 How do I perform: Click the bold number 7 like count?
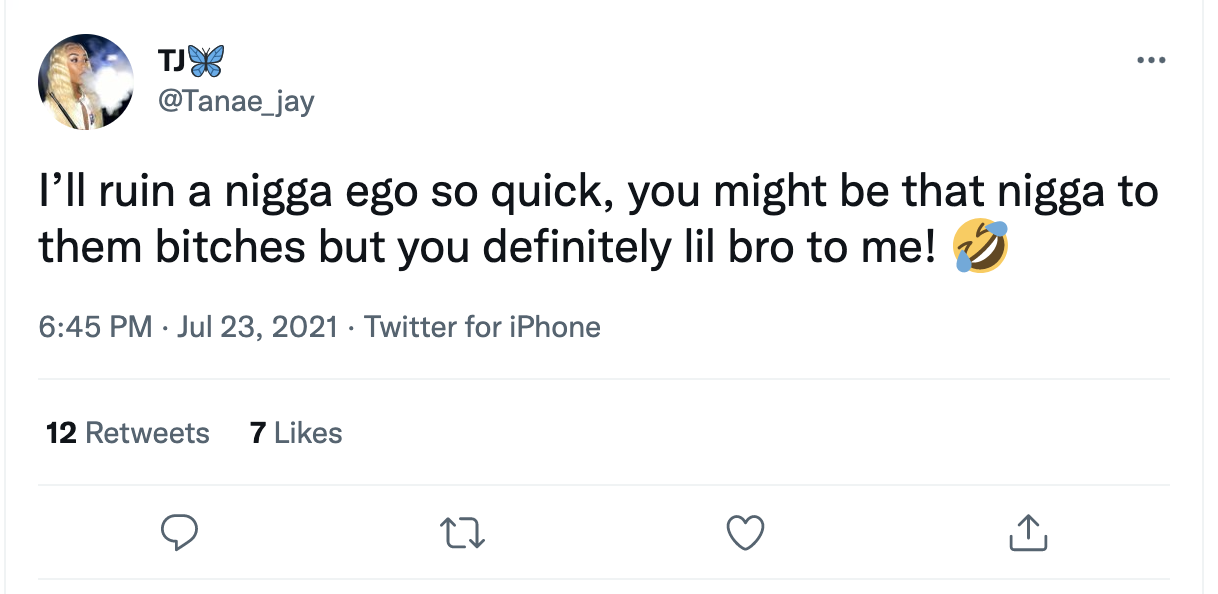[258, 433]
